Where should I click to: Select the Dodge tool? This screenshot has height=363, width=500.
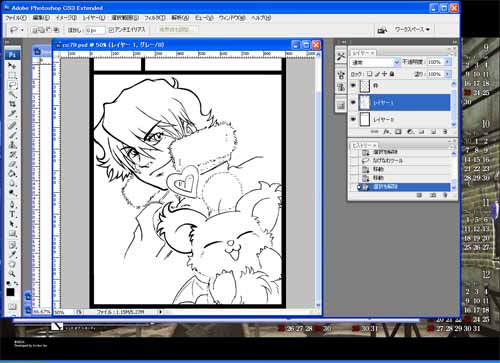pyautogui.click(x=12, y=193)
